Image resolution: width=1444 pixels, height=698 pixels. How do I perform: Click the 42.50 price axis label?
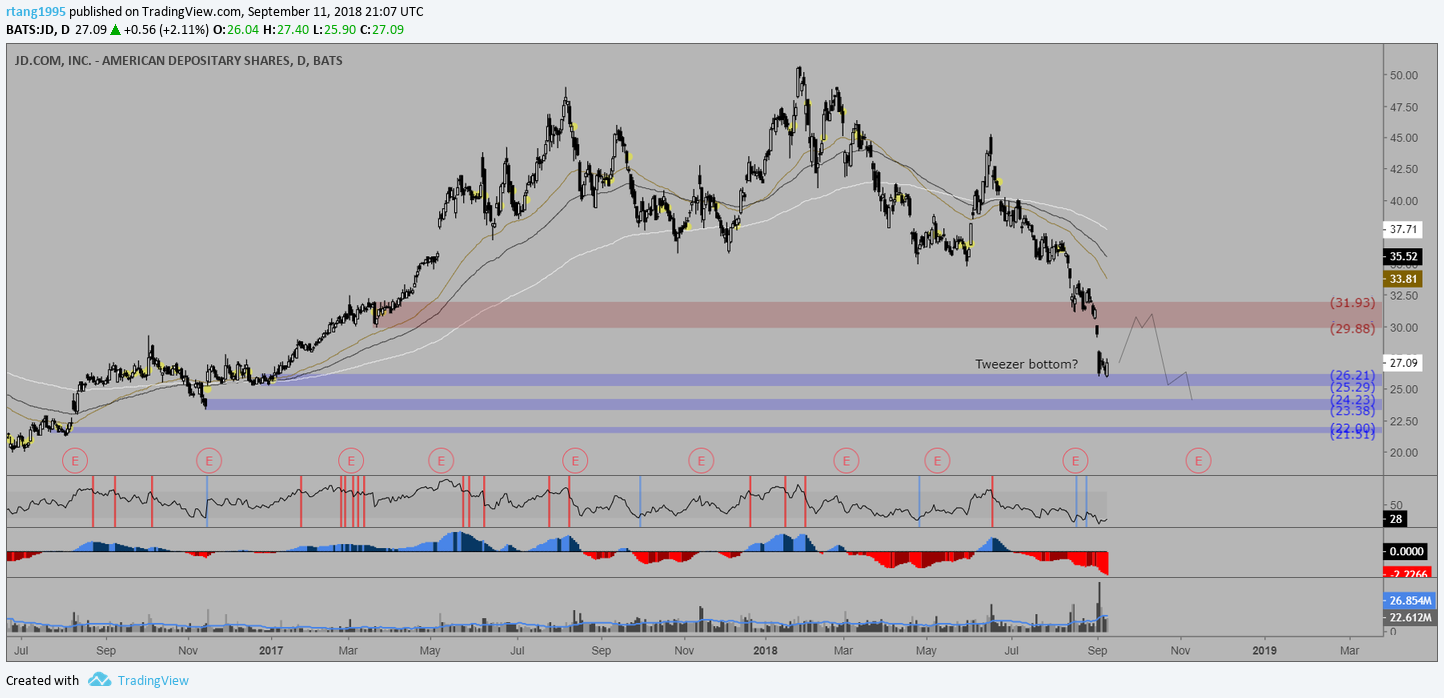(1405, 170)
